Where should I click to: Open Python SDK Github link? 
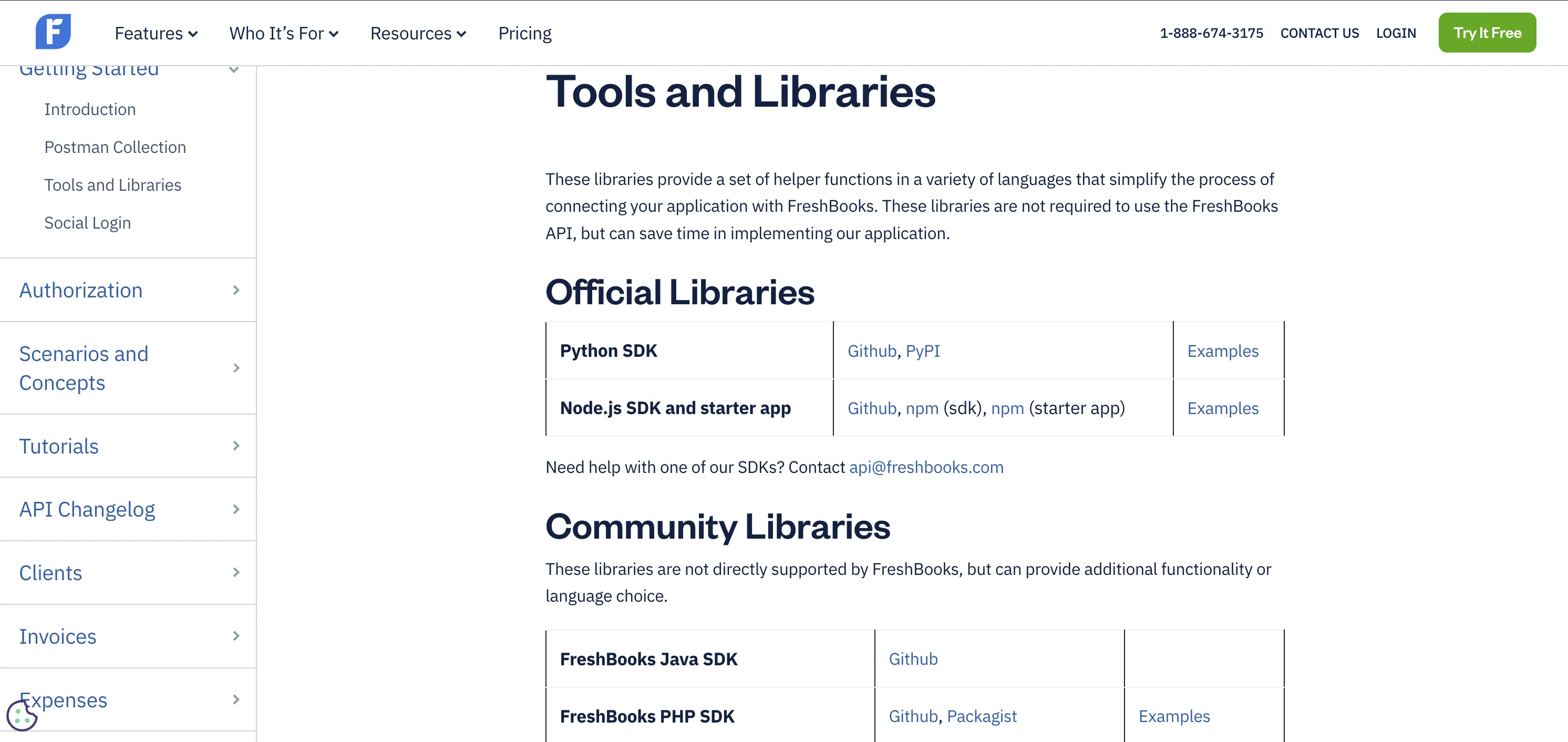coord(872,351)
